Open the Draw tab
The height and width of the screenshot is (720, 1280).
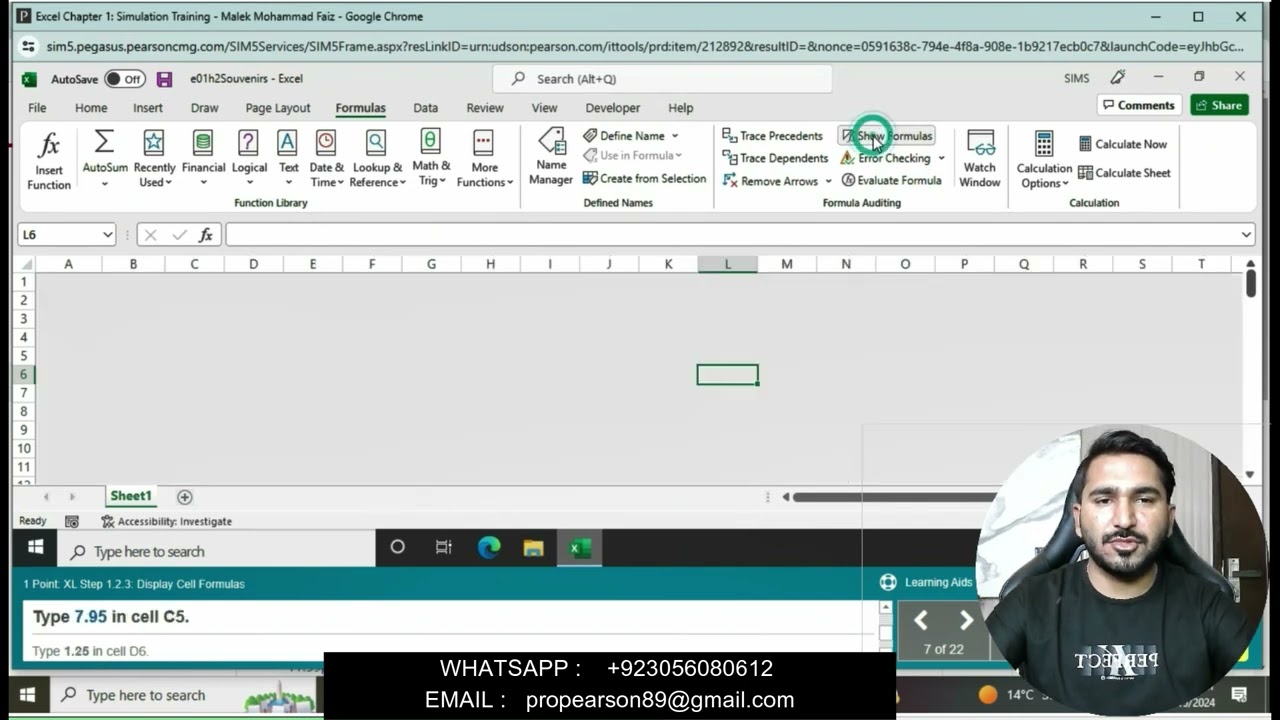point(204,108)
